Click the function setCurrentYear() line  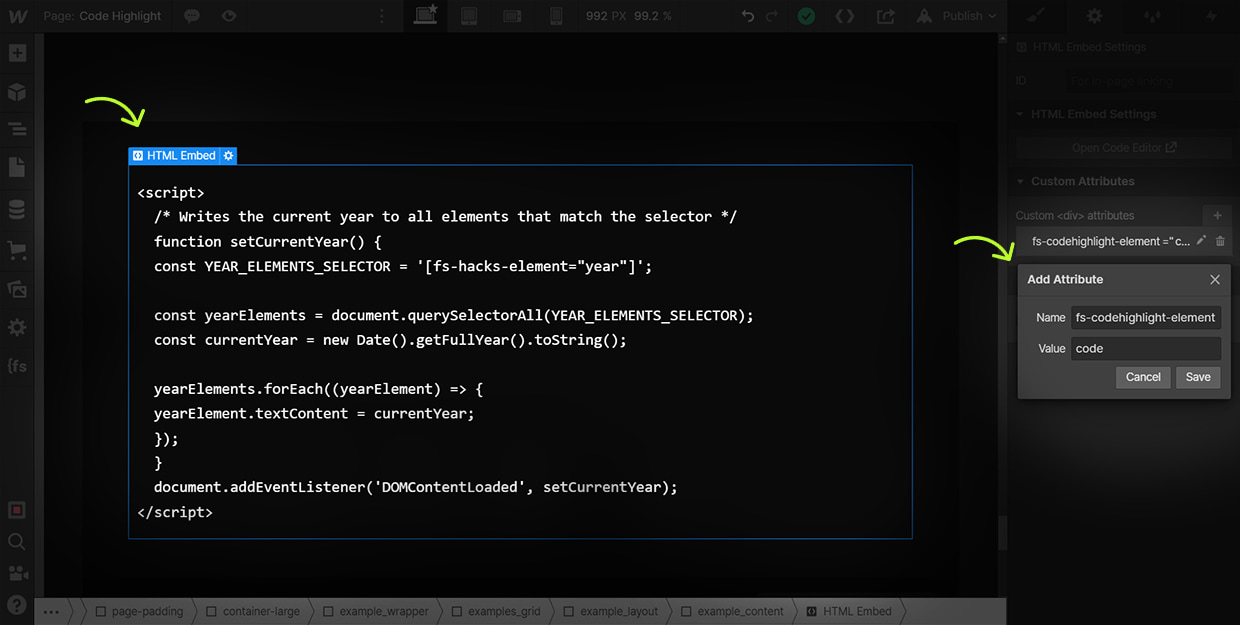click(x=268, y=241)
